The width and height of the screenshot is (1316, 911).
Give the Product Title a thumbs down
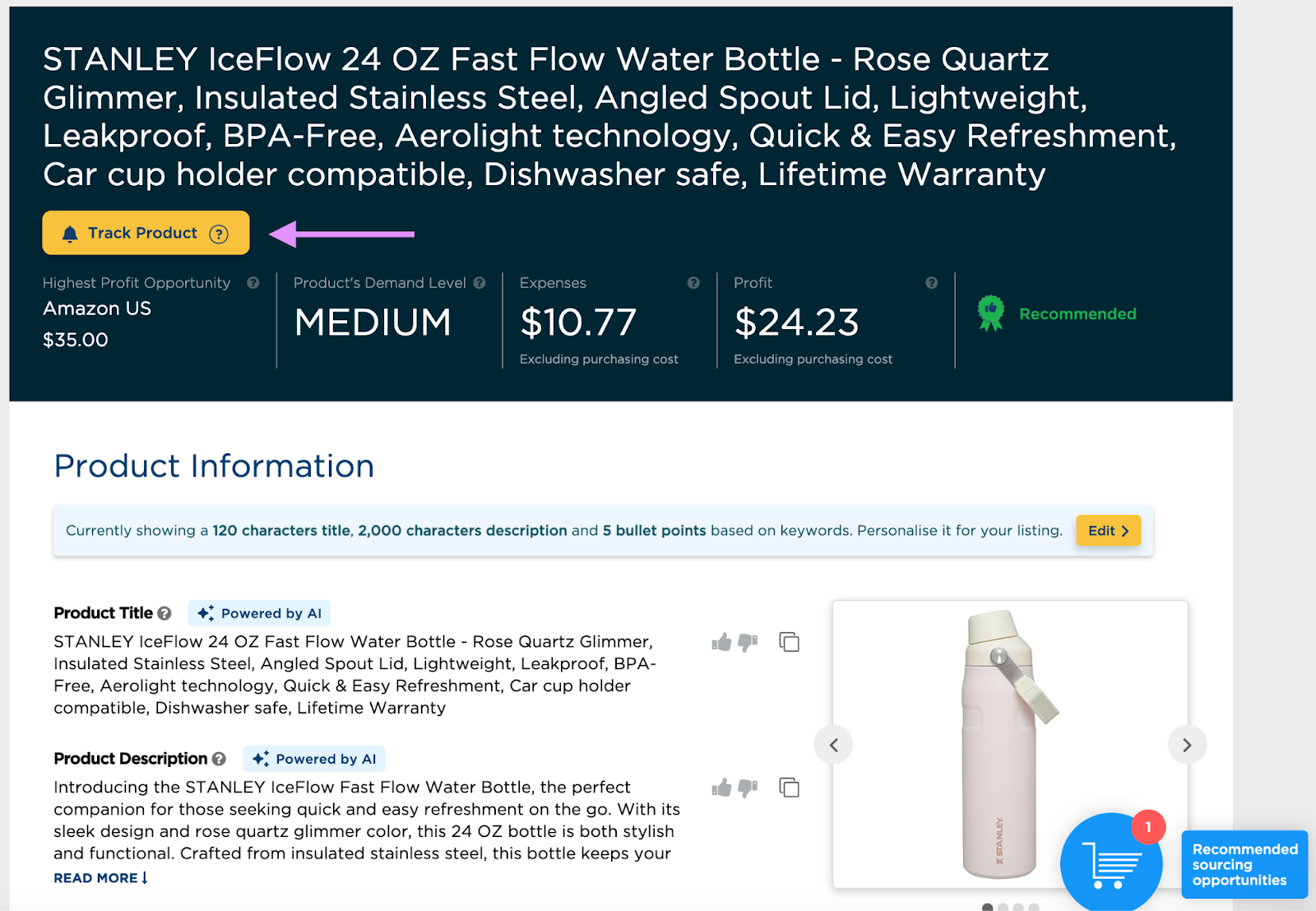click(747, 643)
